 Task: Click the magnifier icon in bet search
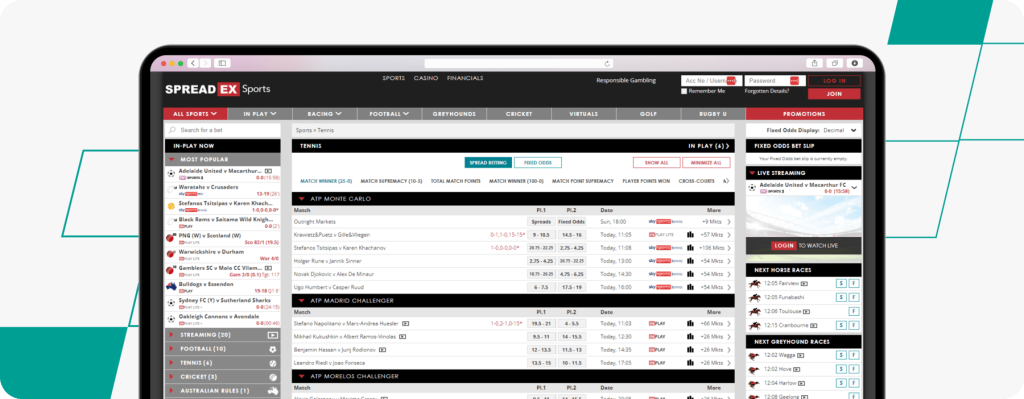pos(172,130)
